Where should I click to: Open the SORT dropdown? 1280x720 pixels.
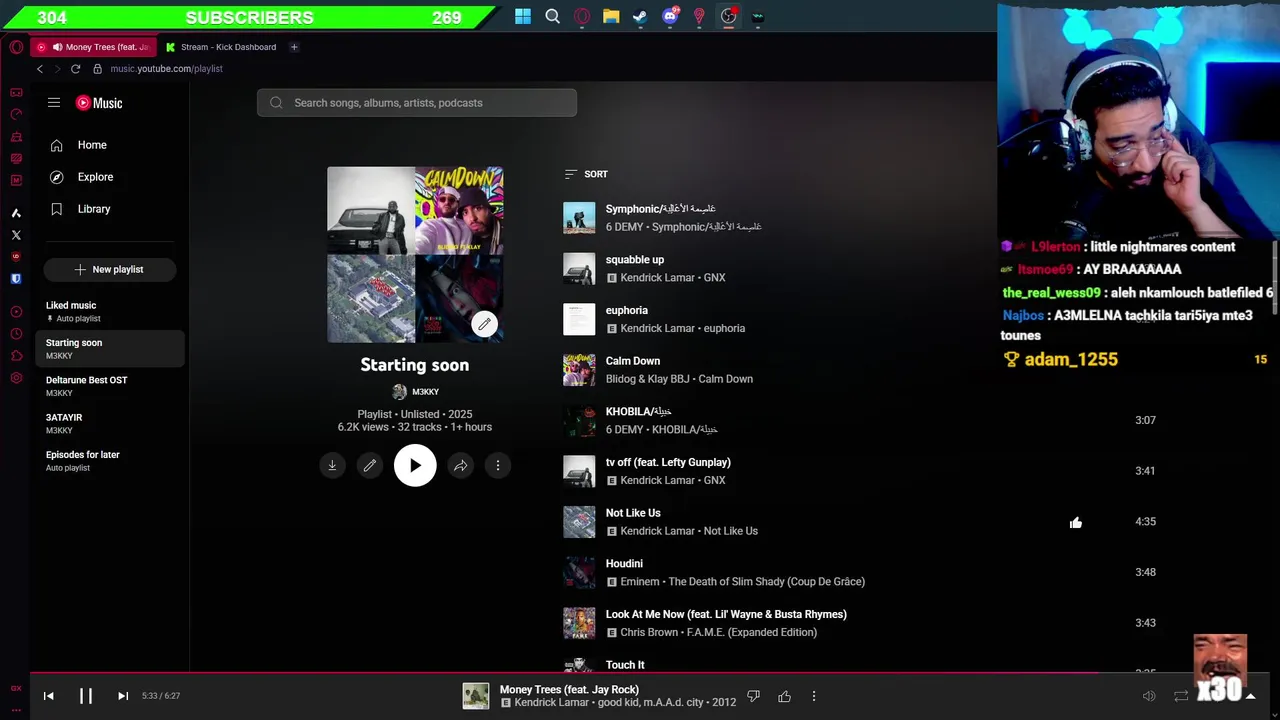pyautogui.click(x=586, y=174)
